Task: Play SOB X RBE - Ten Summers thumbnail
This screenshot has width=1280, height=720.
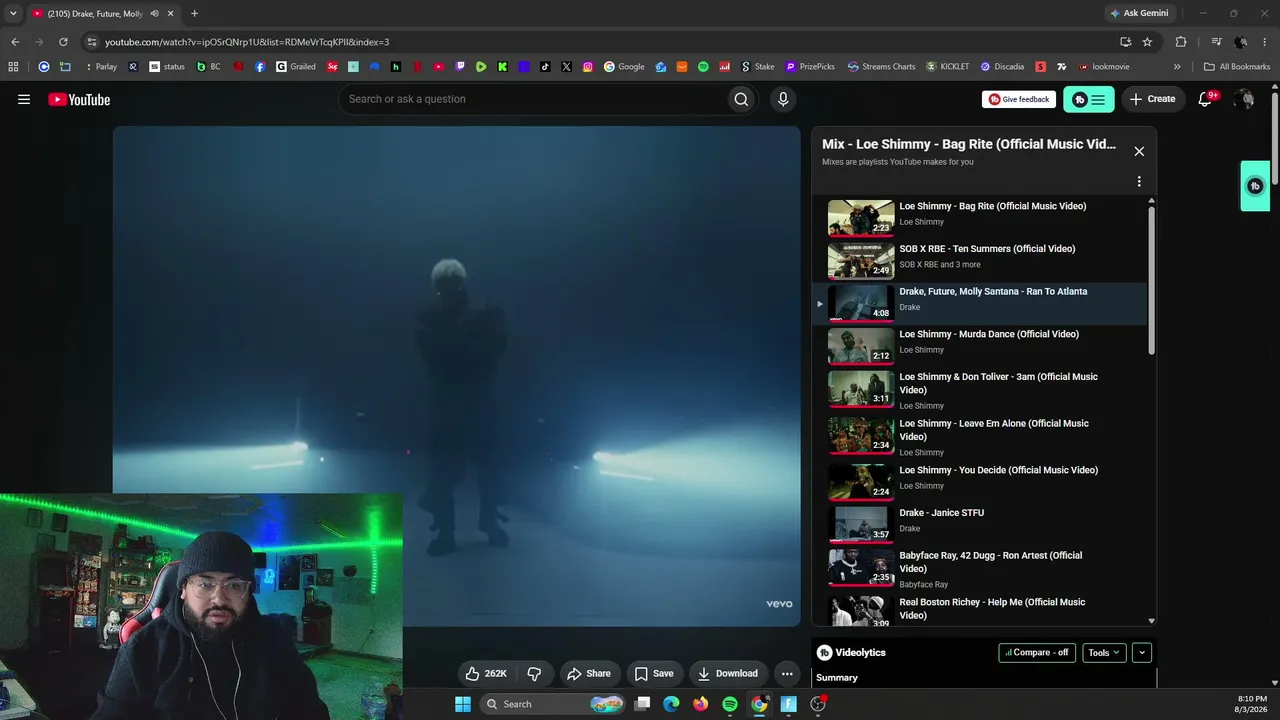Action: pyautogui.click(x=861, y=260)
